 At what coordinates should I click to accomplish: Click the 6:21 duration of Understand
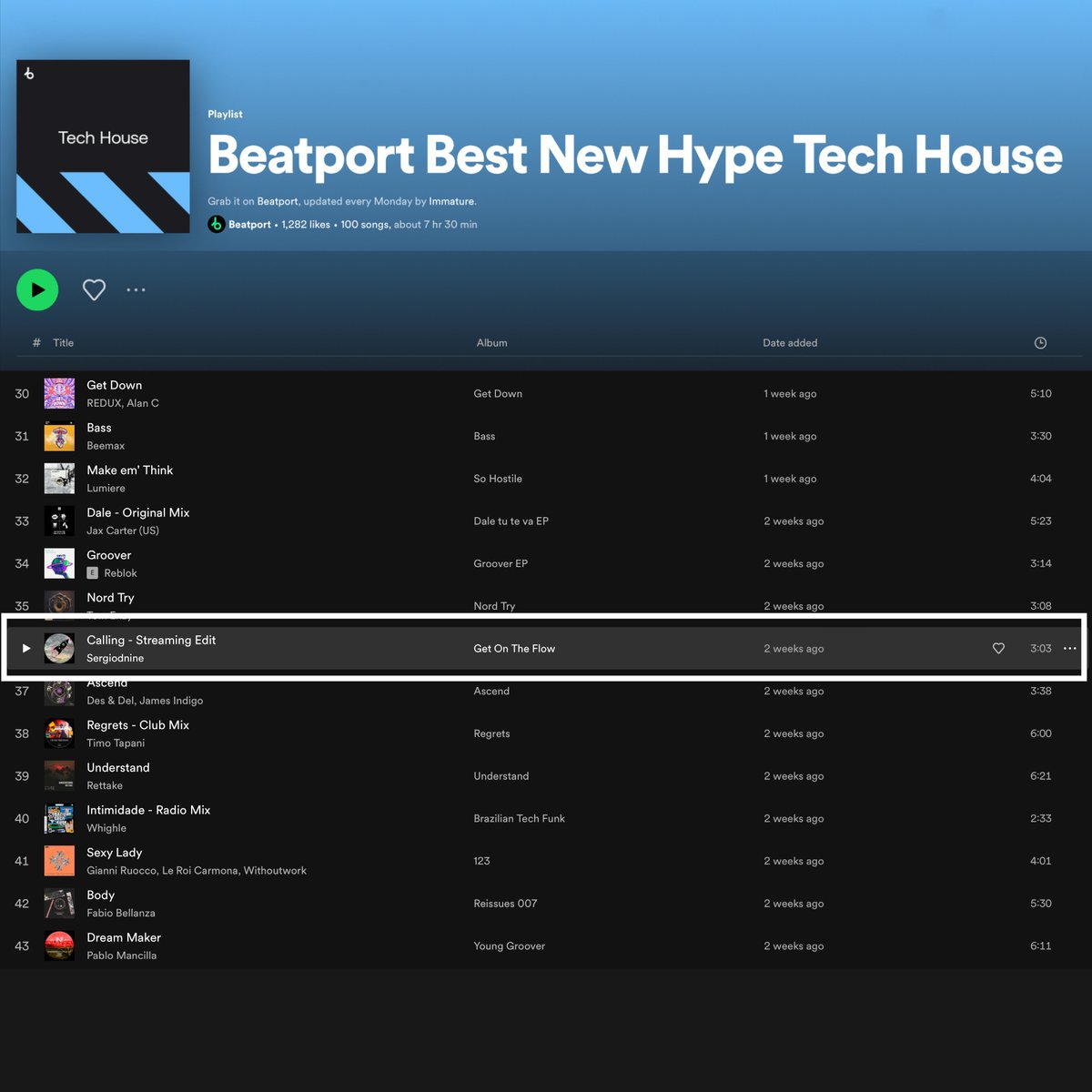click(x=1040, y=776)
